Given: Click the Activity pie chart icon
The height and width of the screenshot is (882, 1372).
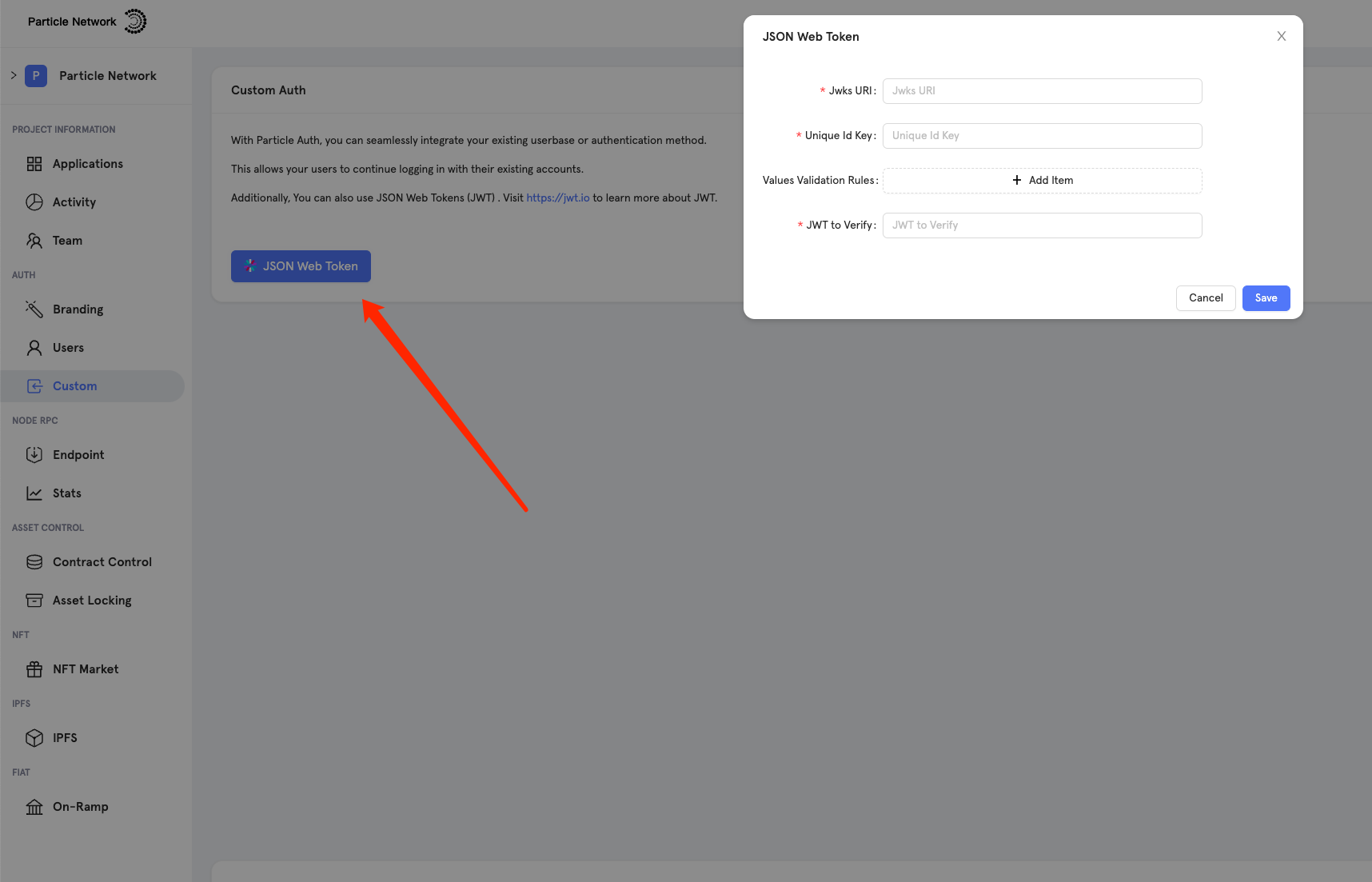Looking at the screenshot, I should 34,202.
